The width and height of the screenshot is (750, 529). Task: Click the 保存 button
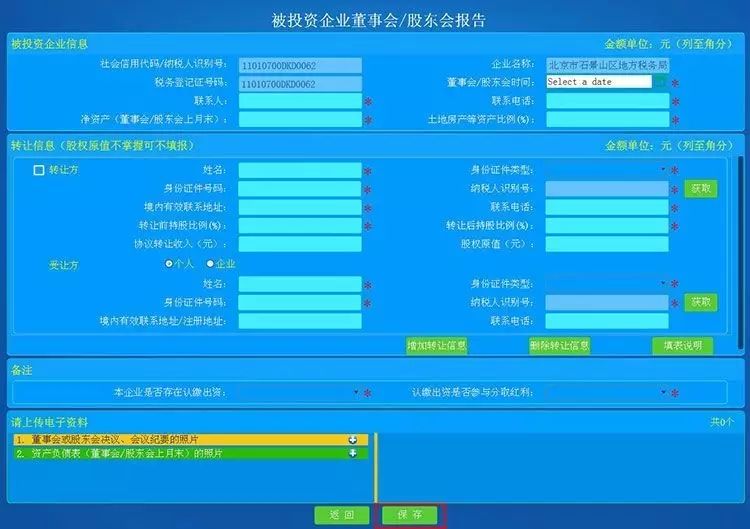[409, 514]
